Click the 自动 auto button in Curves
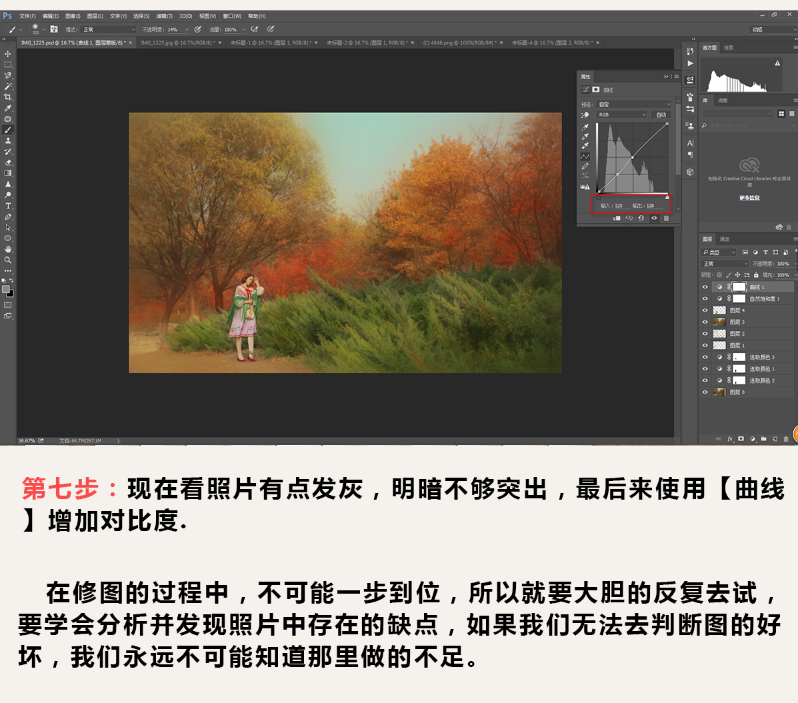This screenshot has width=798, height=703. (661, 115)
